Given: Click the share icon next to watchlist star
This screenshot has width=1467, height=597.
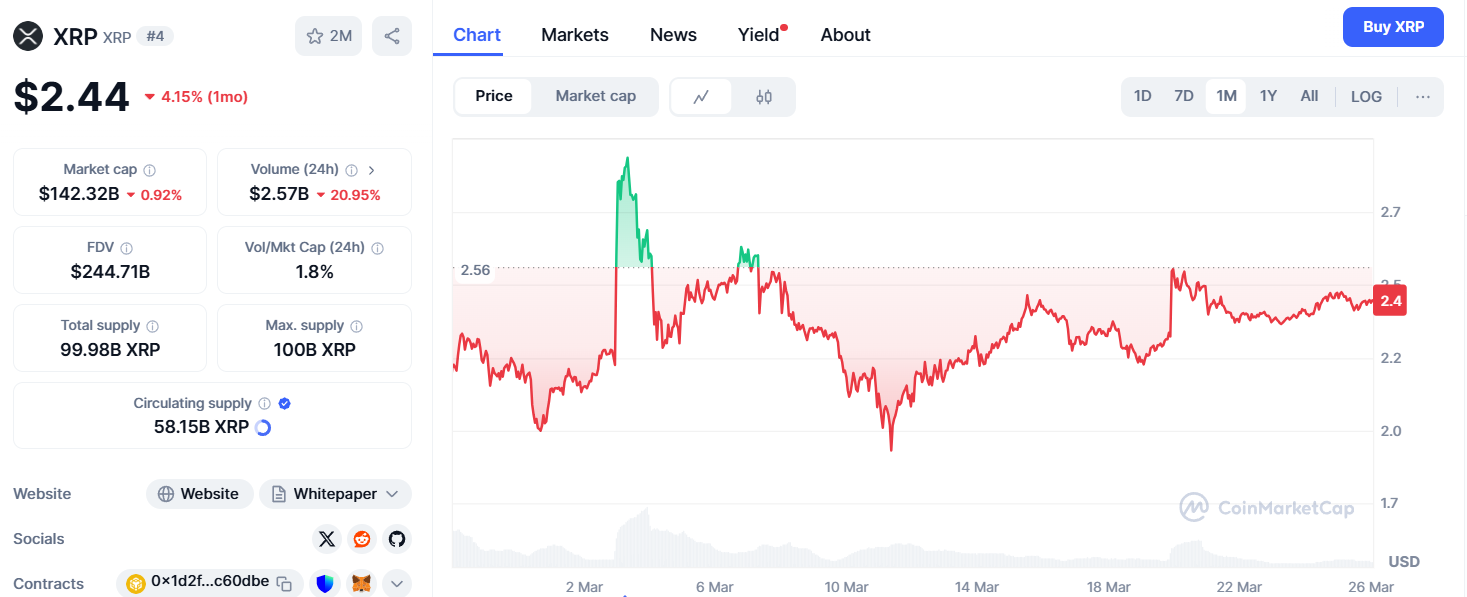Looking at the screenshot, I should (x=392, y=36).
